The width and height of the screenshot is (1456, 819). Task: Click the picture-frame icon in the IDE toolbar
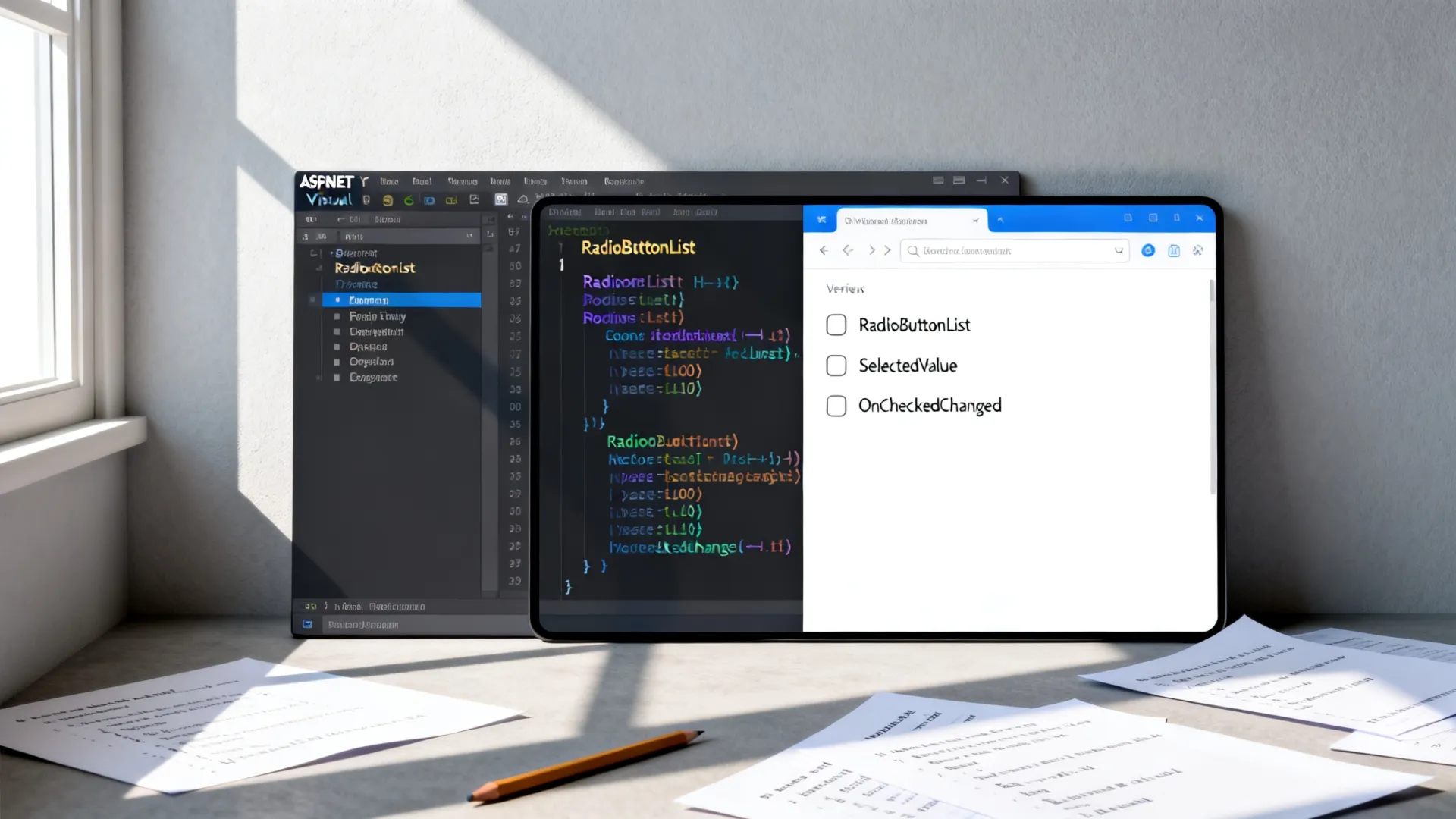pyautogui.click(x=475, y=199)
